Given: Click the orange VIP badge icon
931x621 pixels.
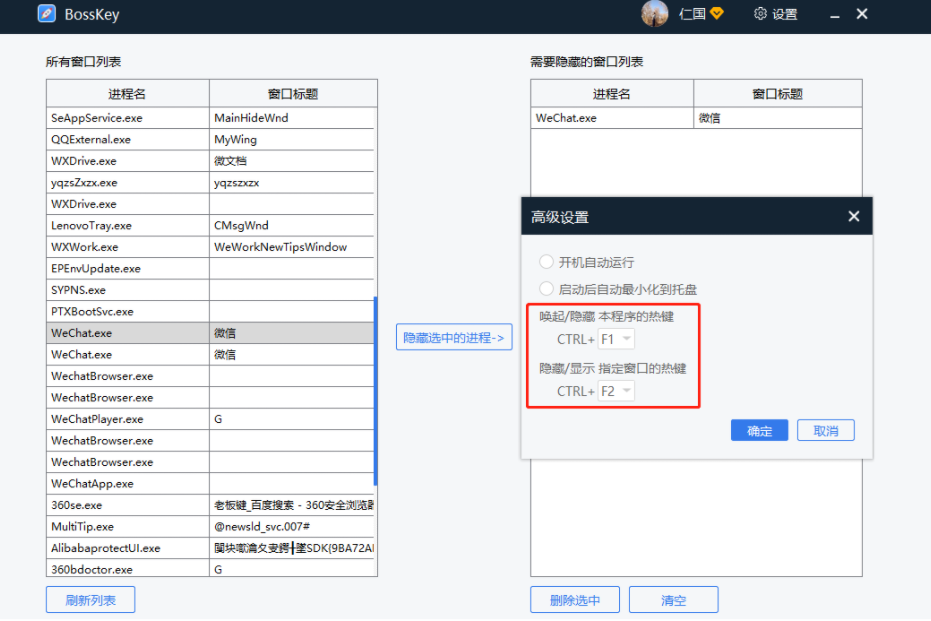Looking at the screenshot, I should click(717, 13).
